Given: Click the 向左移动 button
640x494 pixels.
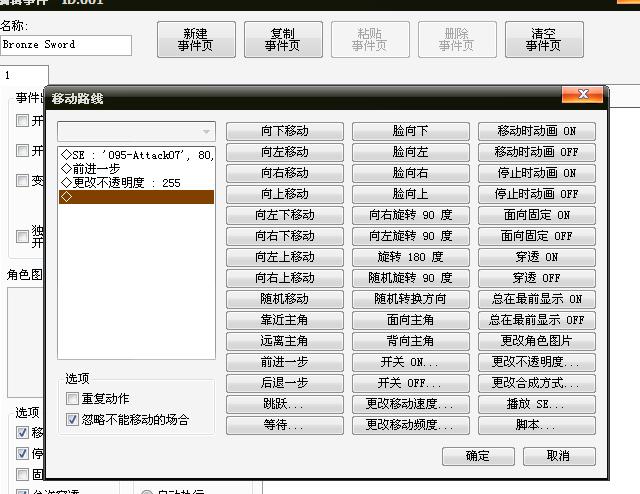Looking at the screenshot, I should pyautogui.click(x=284, y=152).
